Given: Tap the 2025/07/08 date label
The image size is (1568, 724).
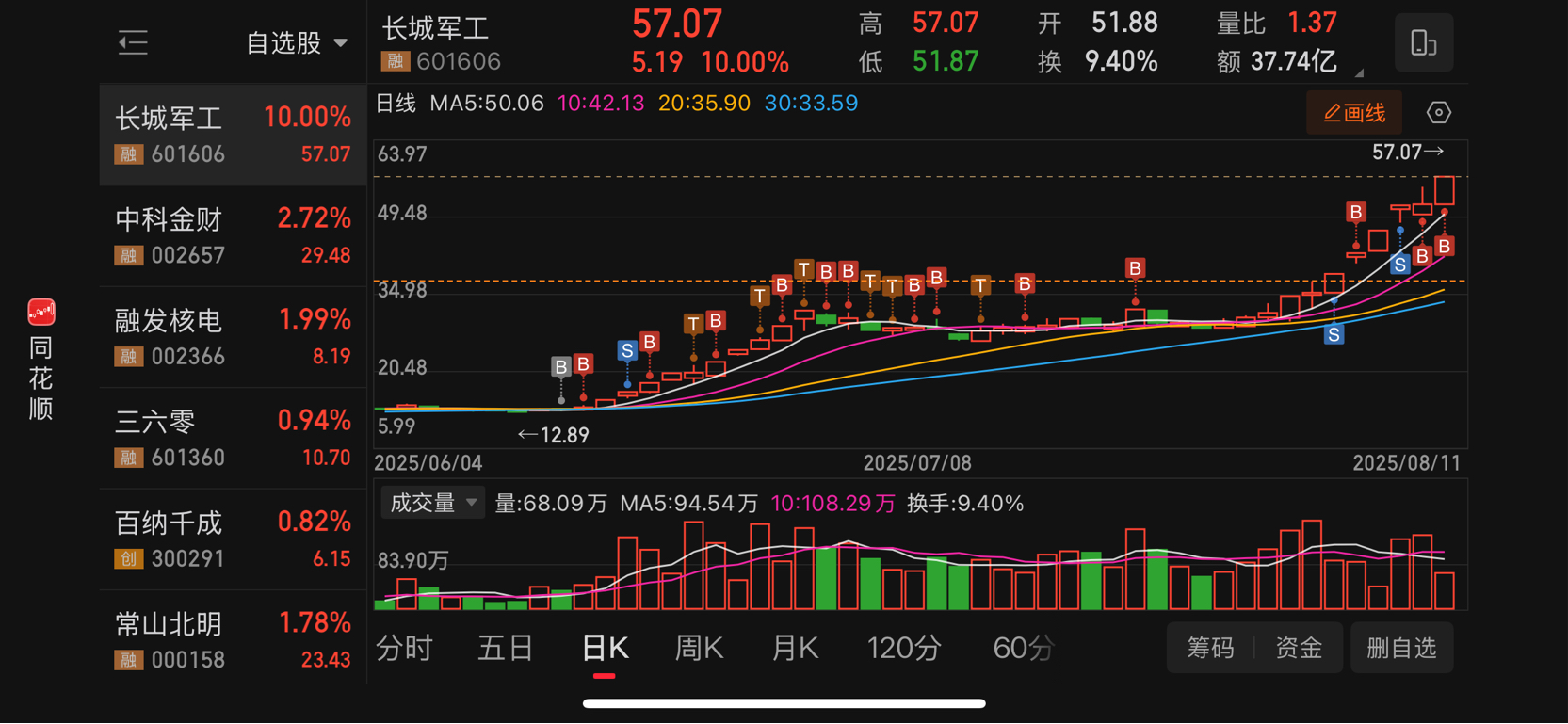Looking at the screenshot, I should [x=917, y=463].
